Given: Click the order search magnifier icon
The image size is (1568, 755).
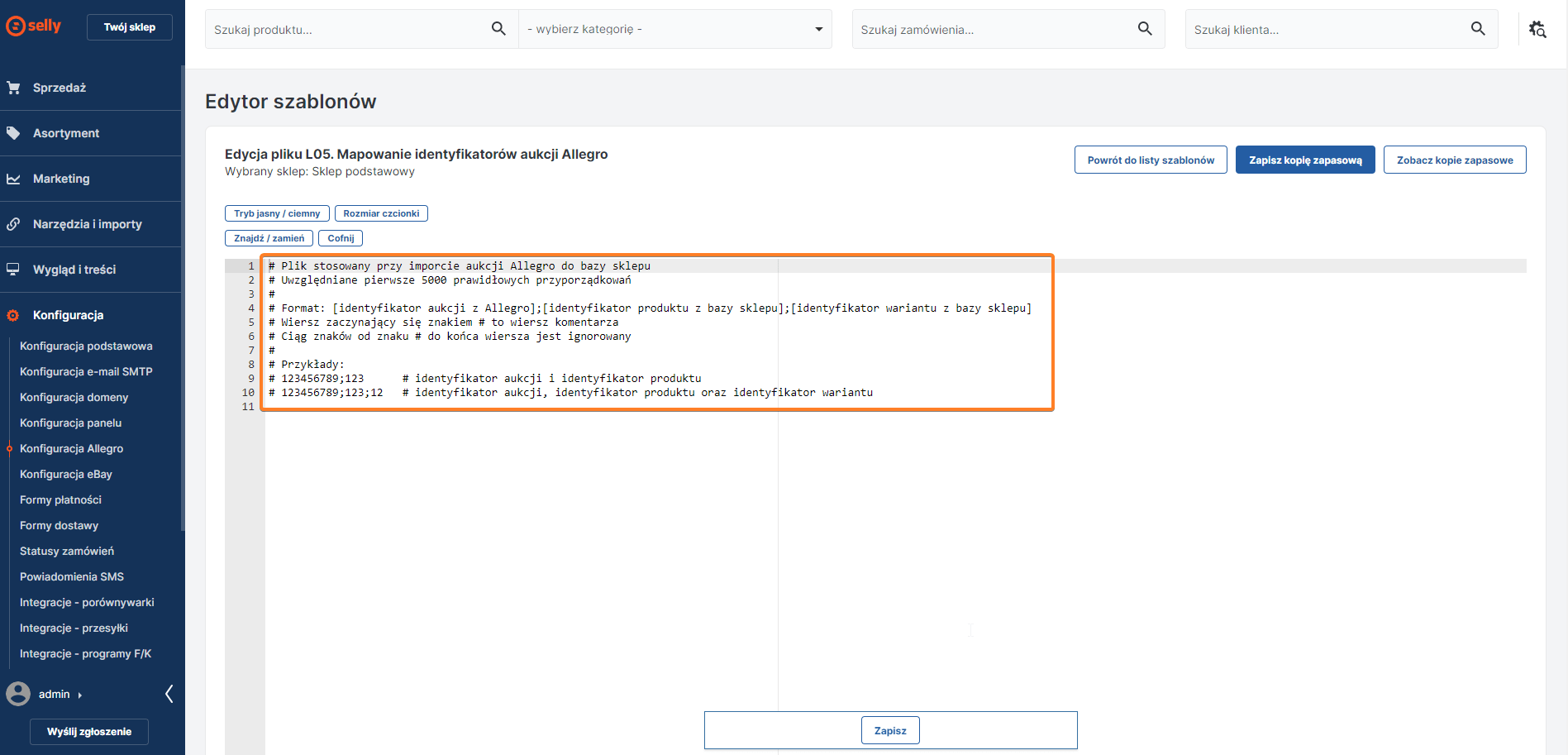Looking at the screenshot, I should click(1145, 29).
